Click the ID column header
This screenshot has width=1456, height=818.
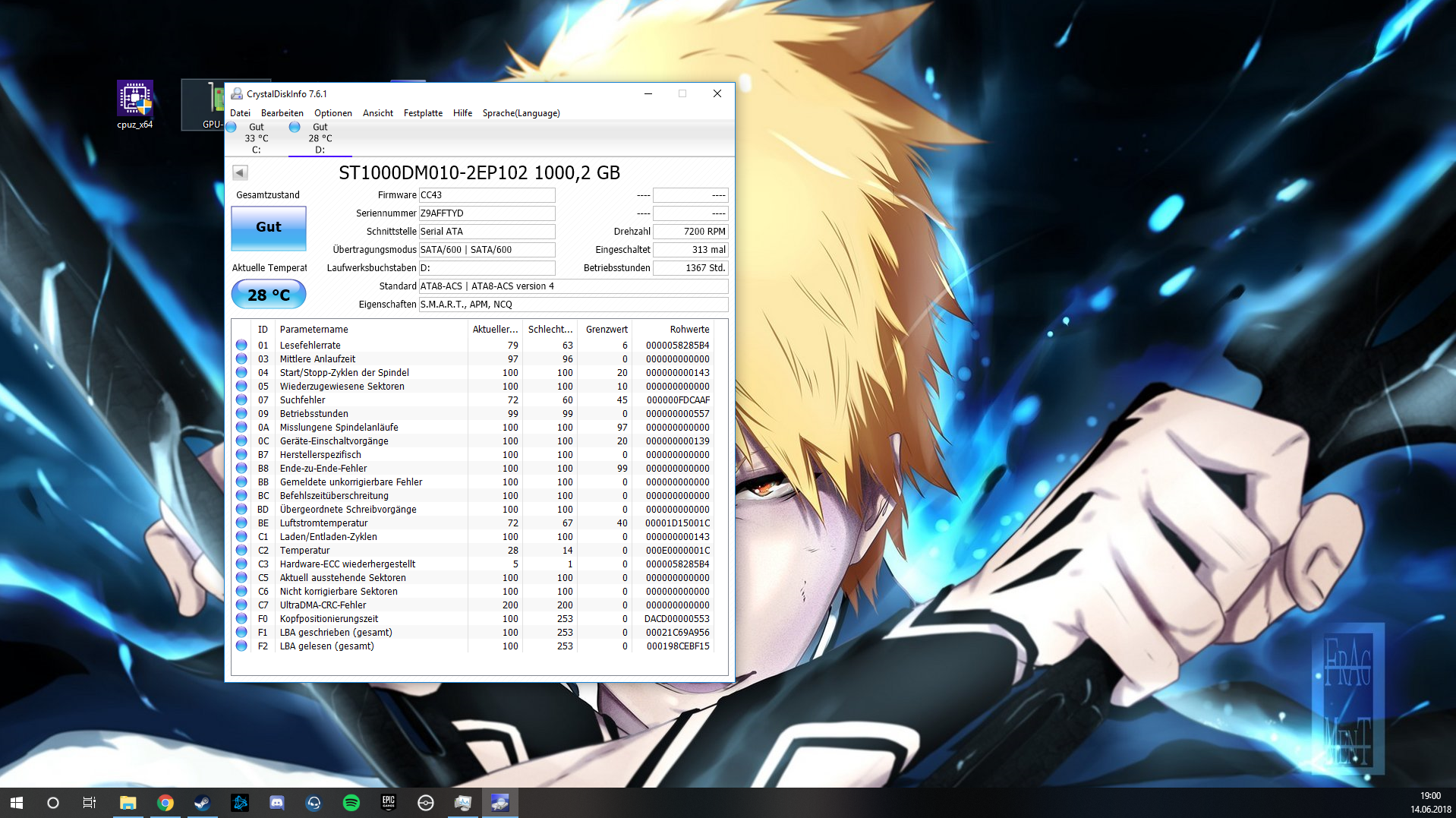point(263,330)
